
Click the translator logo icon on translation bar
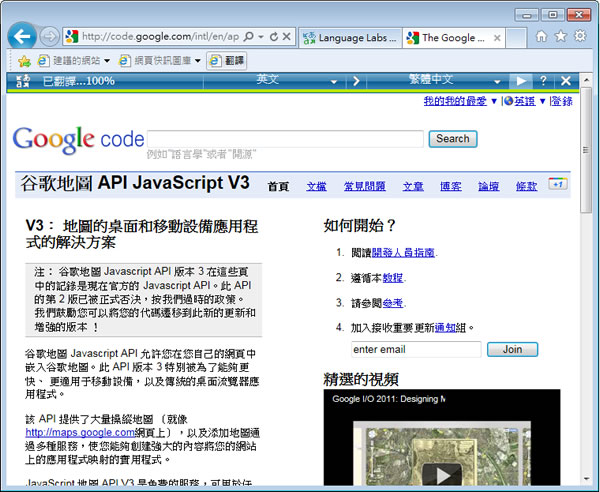23,81
